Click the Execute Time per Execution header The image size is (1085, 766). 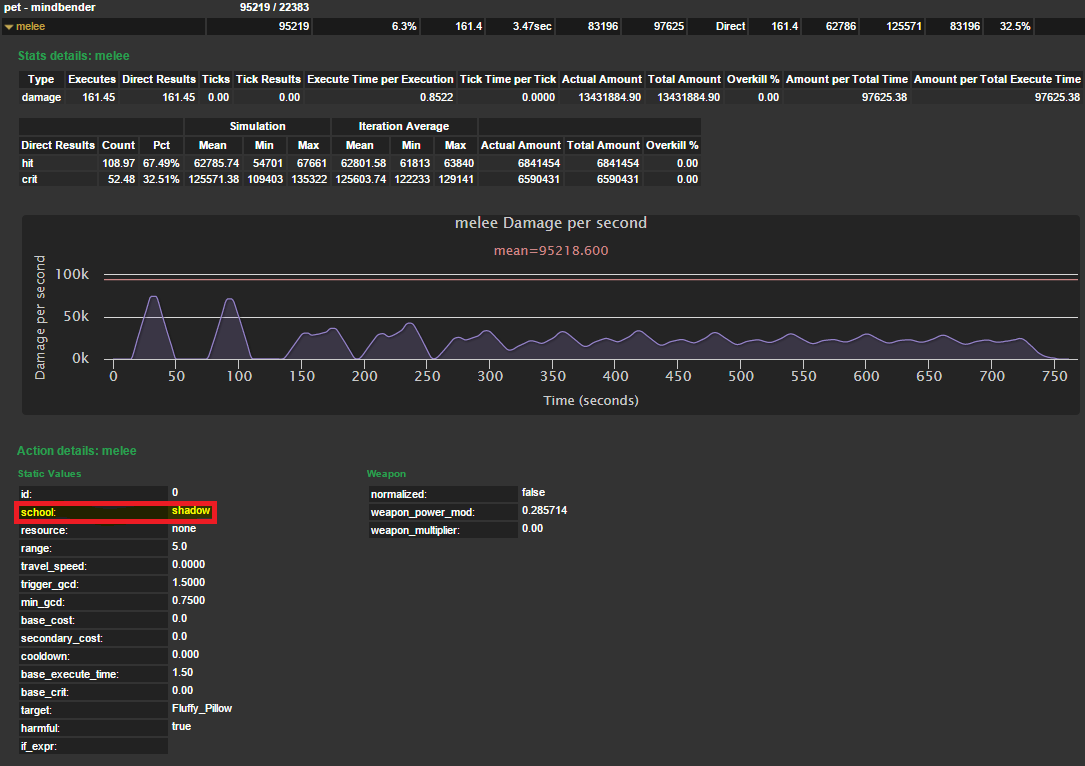pyautogui.click(x=381, y=79)
